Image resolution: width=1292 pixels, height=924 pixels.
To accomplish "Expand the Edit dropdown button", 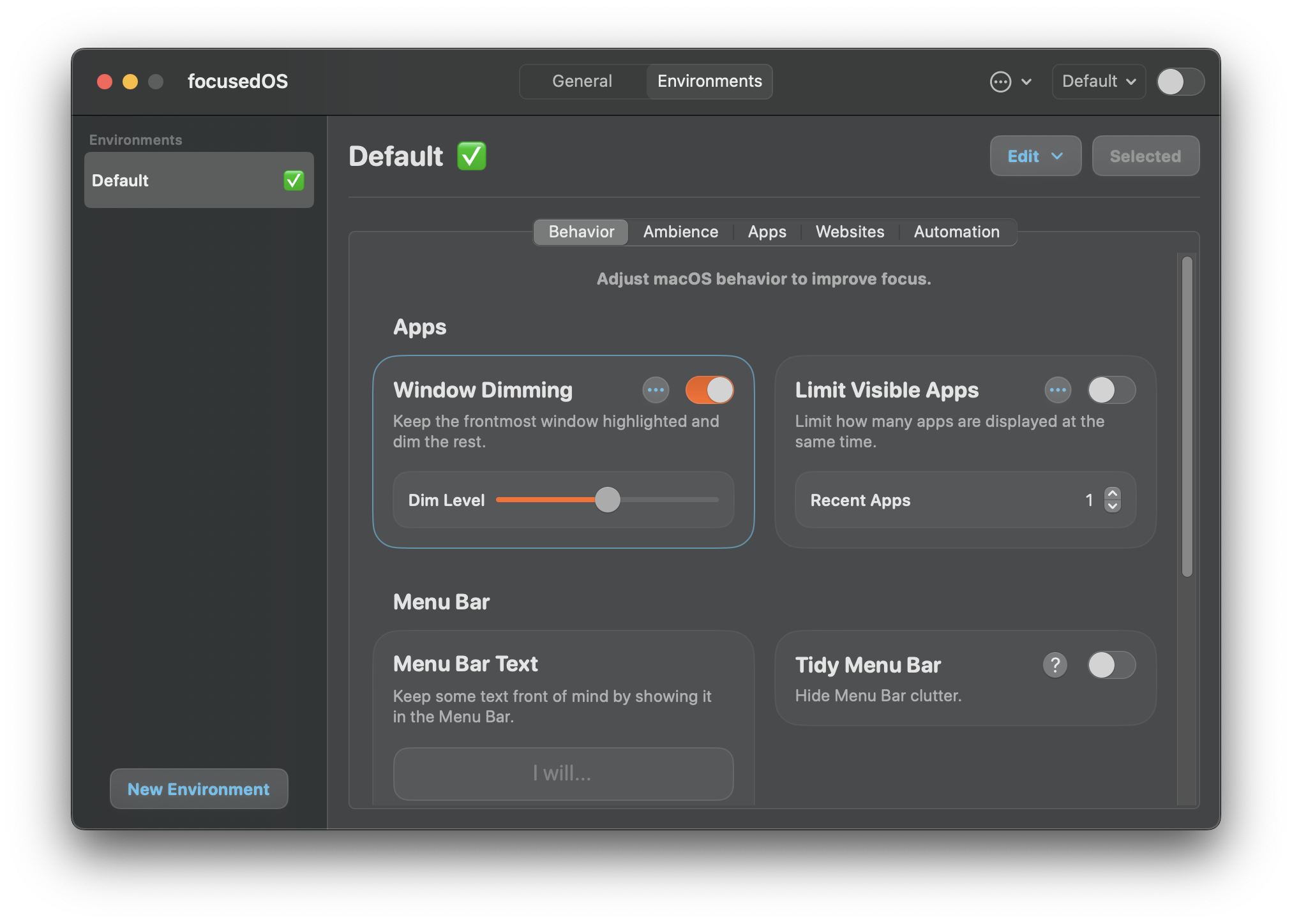I will click(x=1035, y=156).
